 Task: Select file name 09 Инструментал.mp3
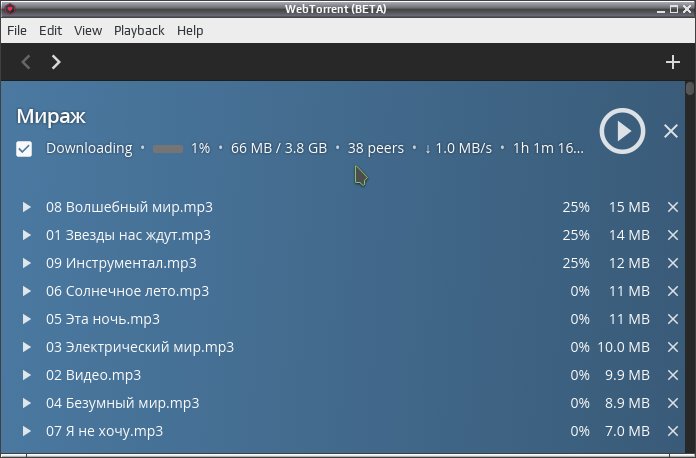click(121, 263)
